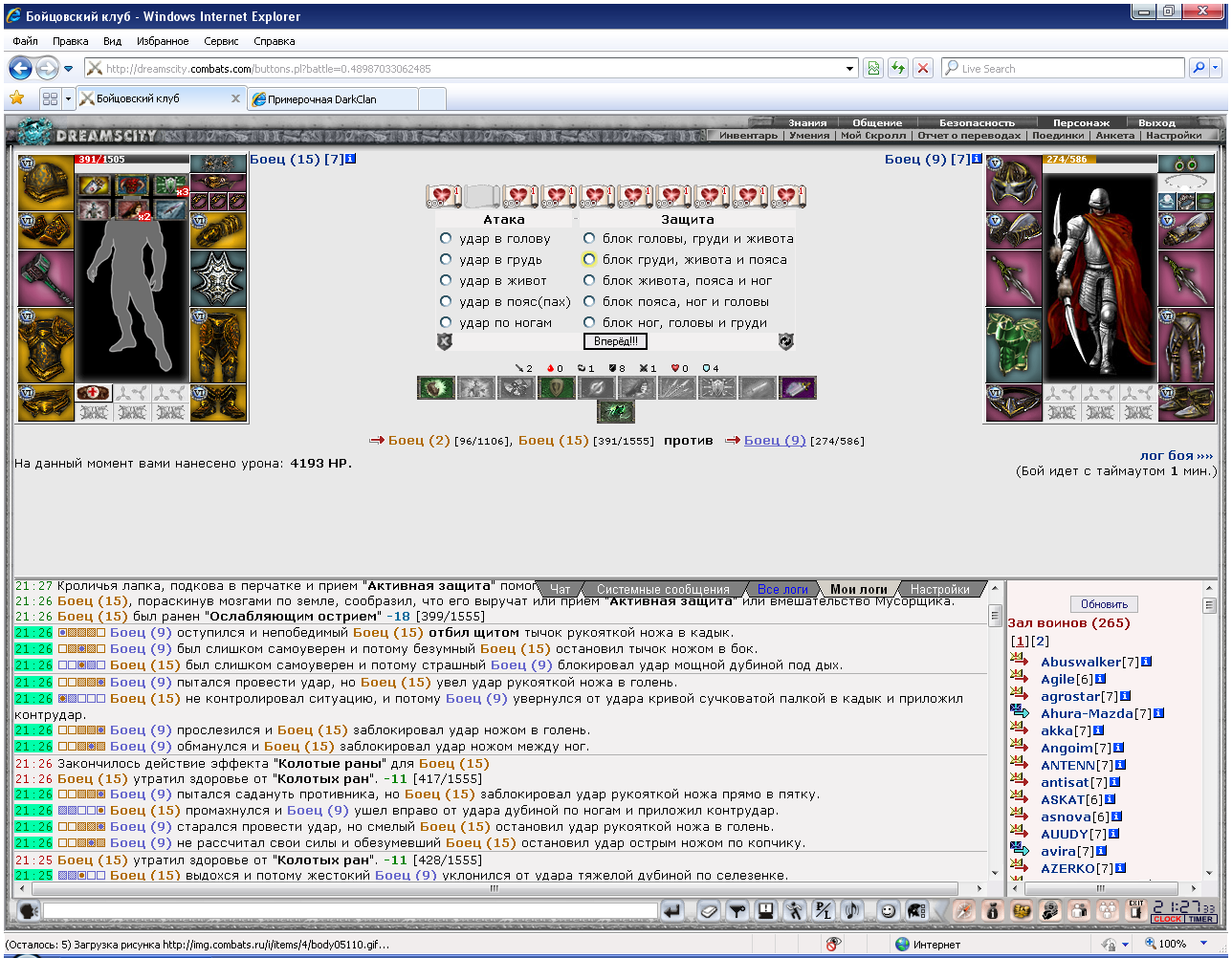
Task: Use the grayed arrows volley skill icon
Action: point(677,387)
